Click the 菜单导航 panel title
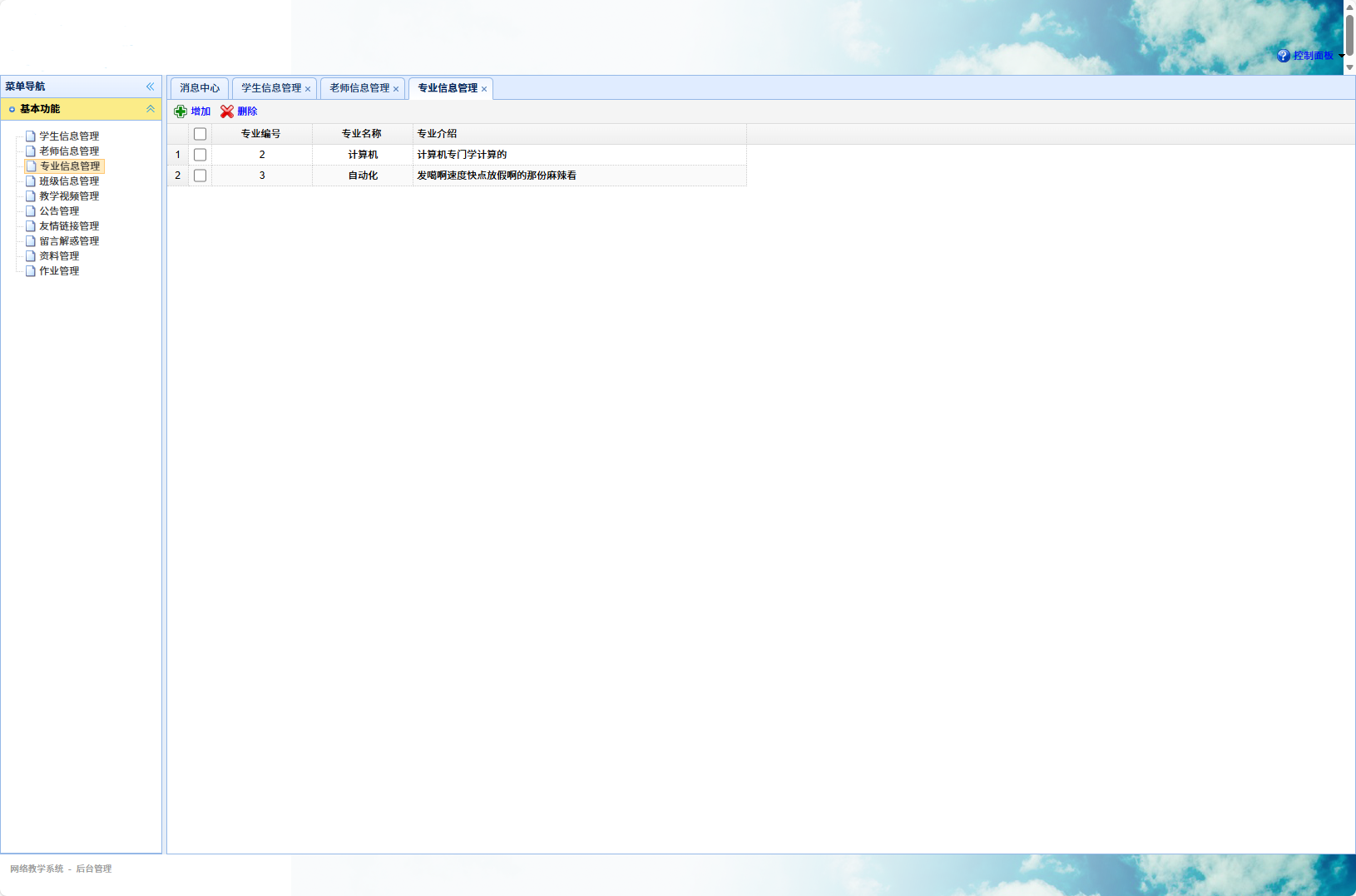Image resolution: width=1356 pixels, height=896 pixels. (25, 87)
